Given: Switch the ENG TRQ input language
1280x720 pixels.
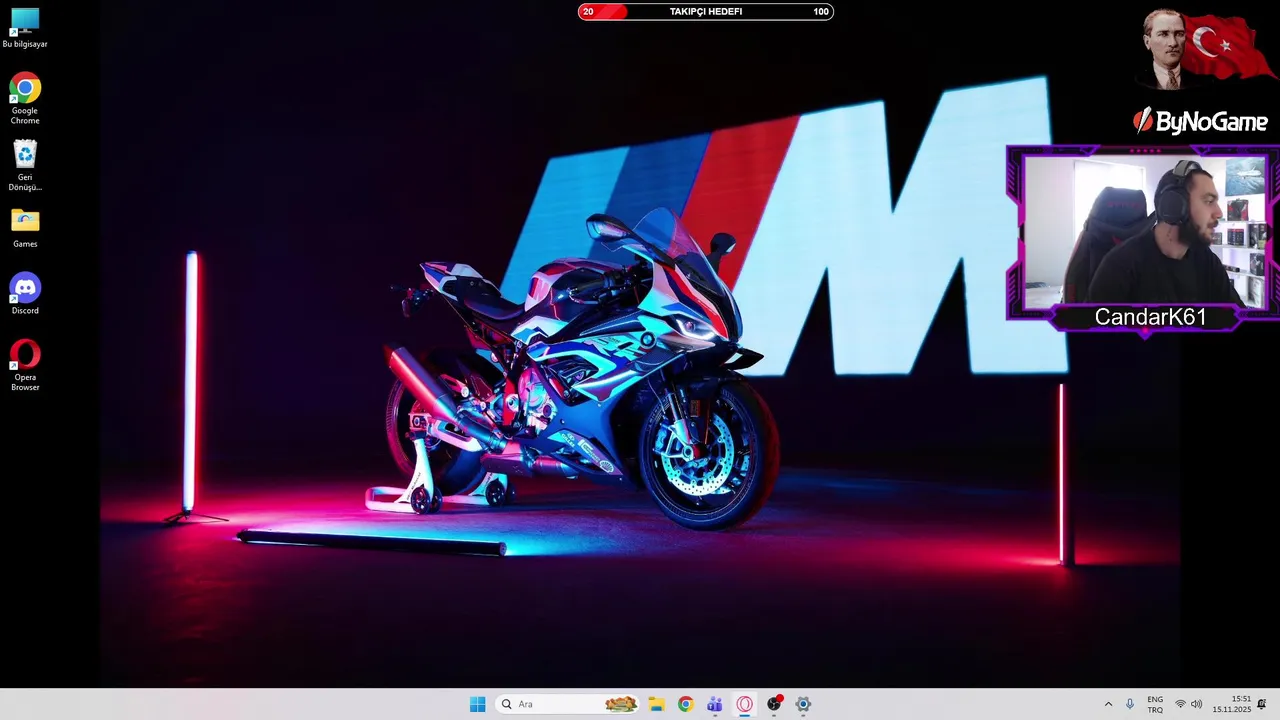Looking at the screenshot, I should coord(1155,704).
